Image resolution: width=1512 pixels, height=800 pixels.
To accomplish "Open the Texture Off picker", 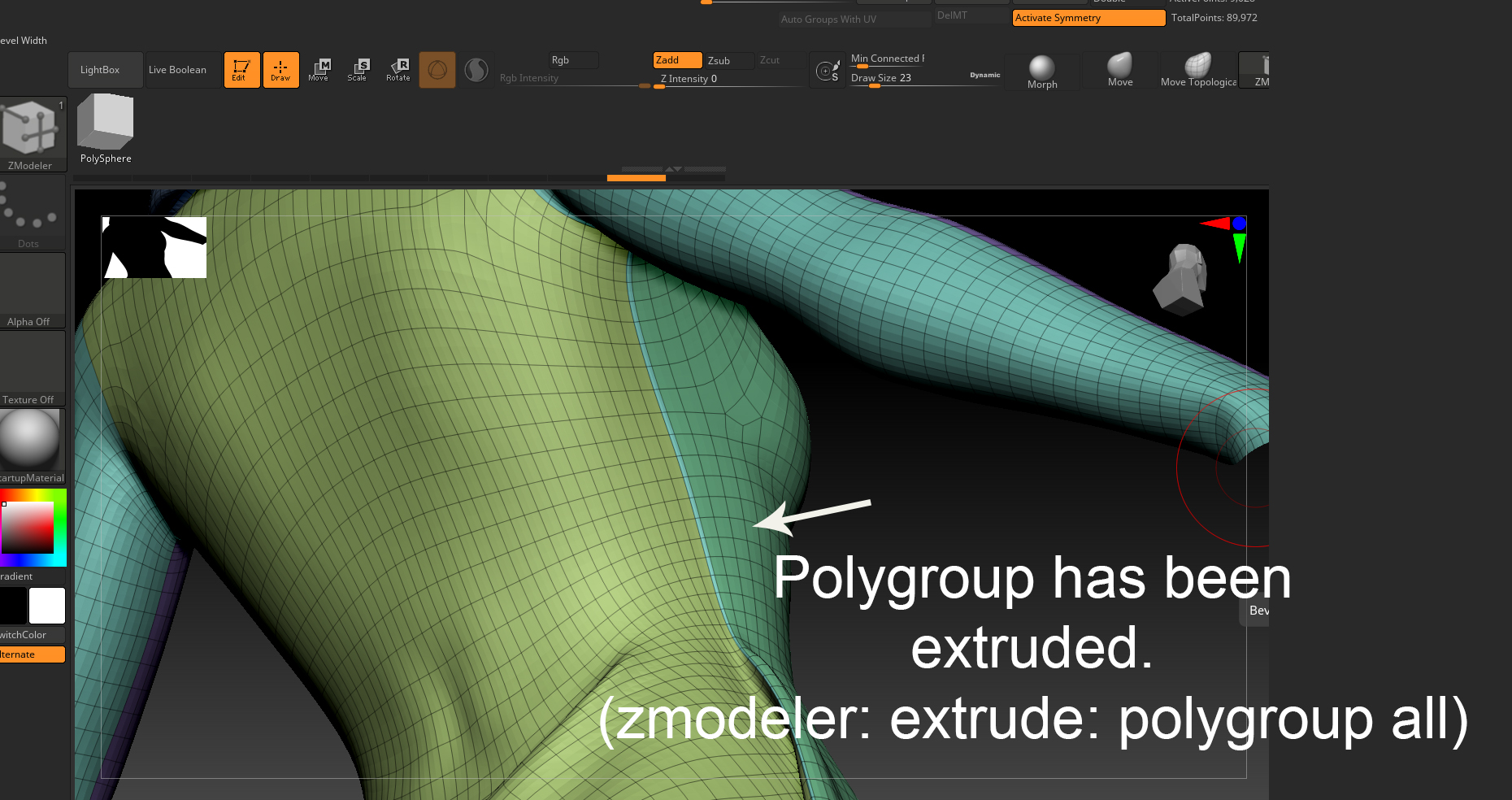I will click(32, 367).
